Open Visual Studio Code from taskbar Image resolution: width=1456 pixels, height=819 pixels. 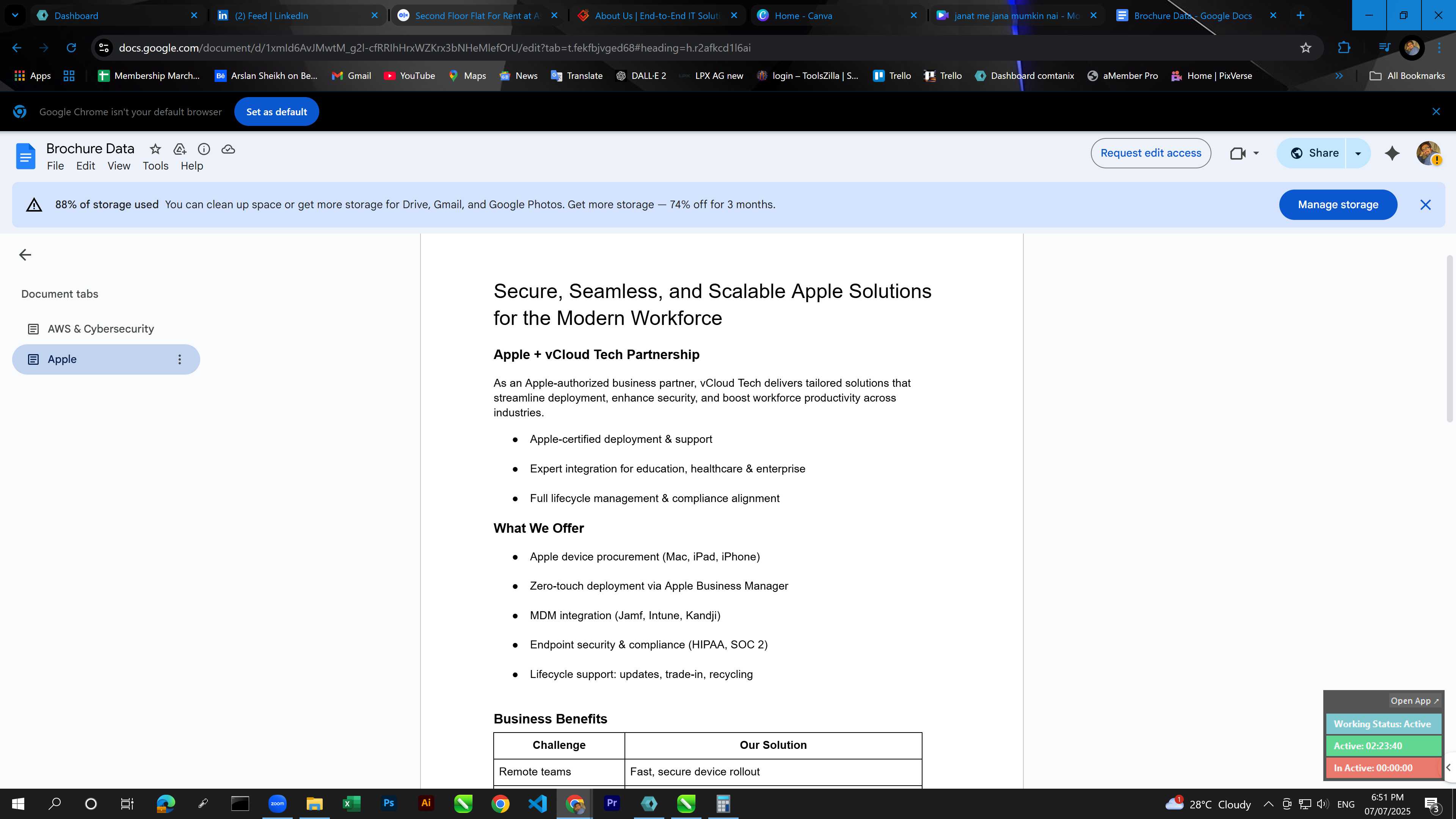tap(538, 804)
